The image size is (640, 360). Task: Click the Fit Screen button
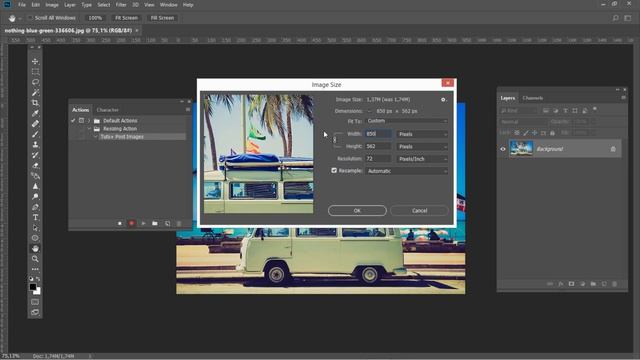126,18
